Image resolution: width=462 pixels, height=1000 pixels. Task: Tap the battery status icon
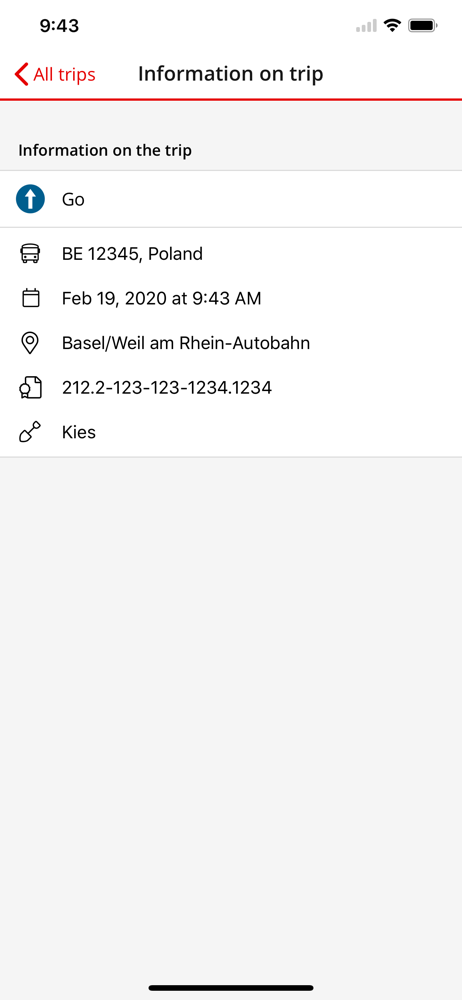(x=422, y=26)
